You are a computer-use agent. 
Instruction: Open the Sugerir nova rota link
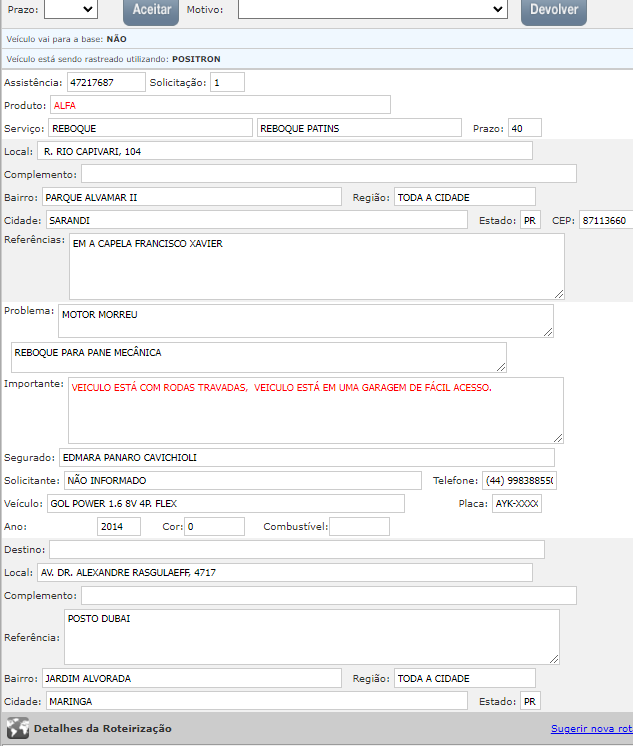tap(591, 729)
